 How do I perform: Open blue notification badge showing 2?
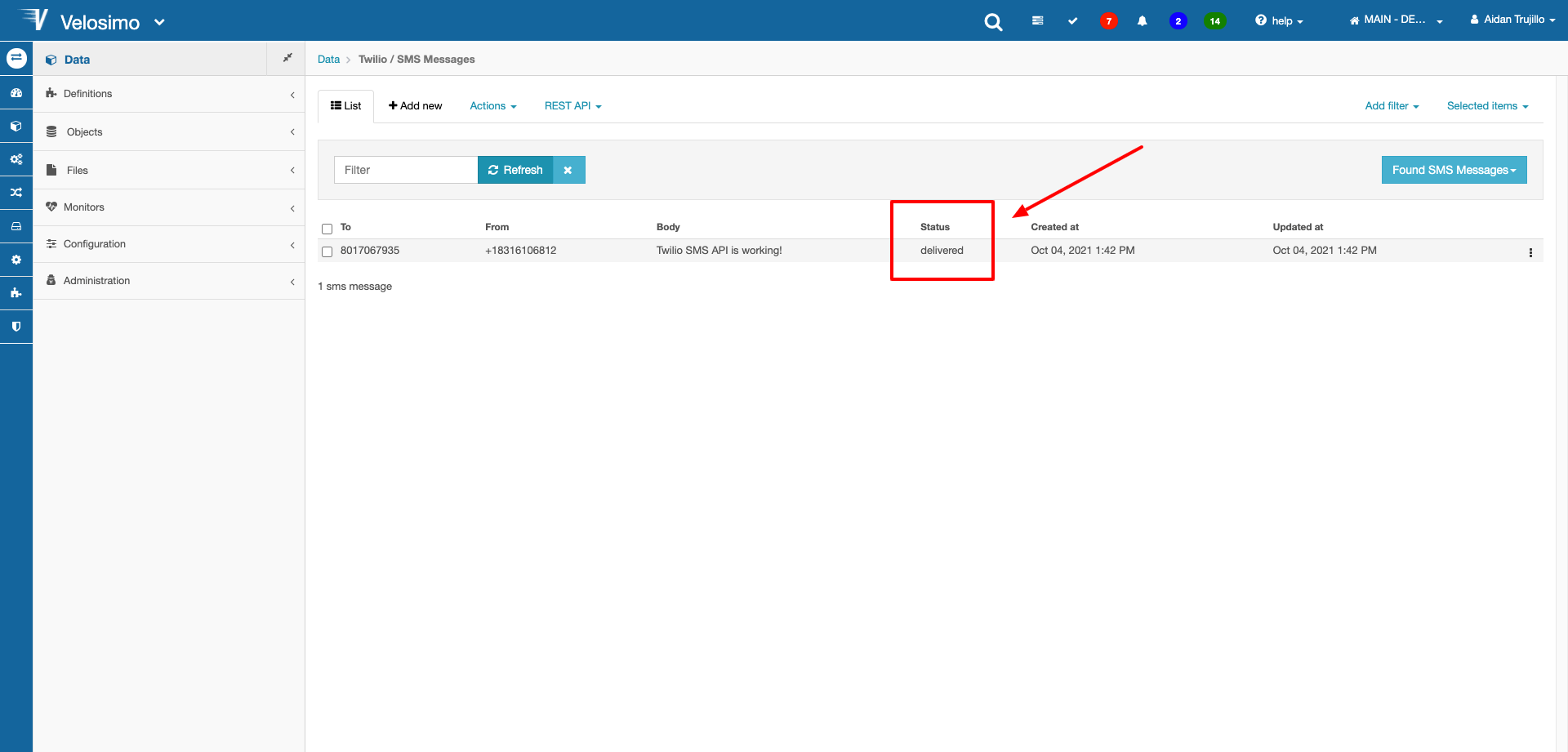click(x=1178, y=21)
